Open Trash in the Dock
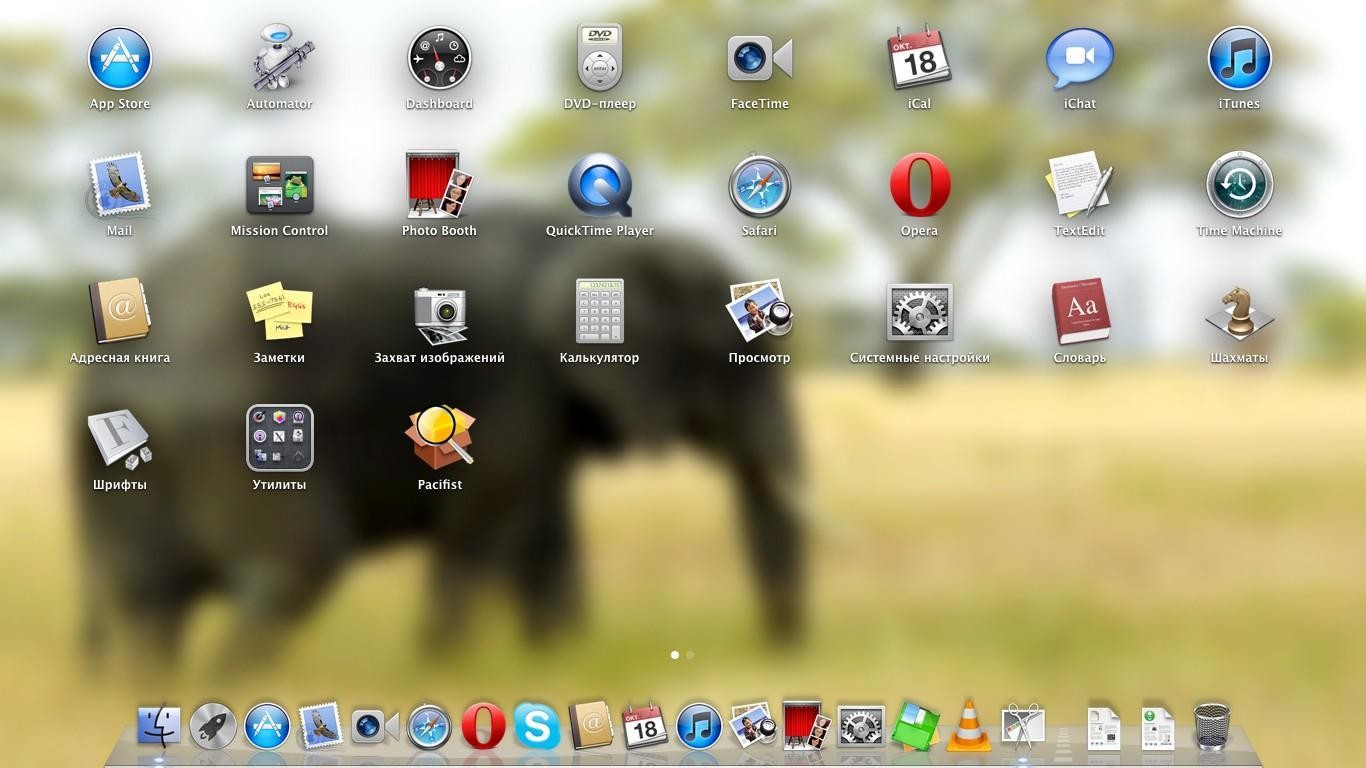Screen dimensions: 1366x768 [x=1212, y=726]
